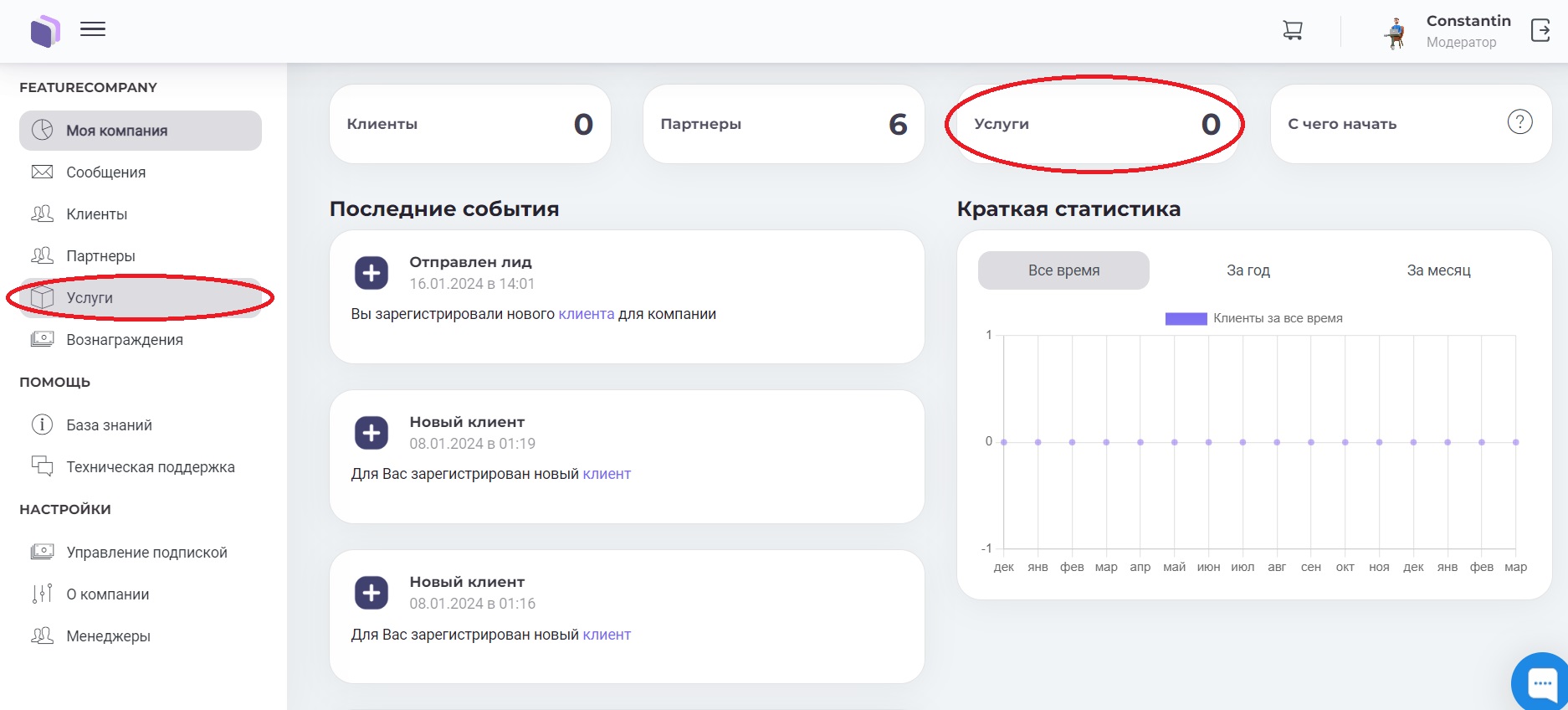Click the plus icon on Отправлен лид event
The image size is (1568, 710).
(372, 273)
